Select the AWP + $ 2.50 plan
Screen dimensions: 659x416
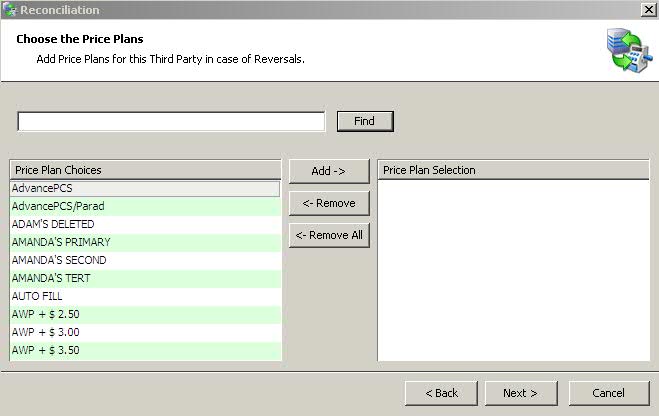tap(145, 314)
